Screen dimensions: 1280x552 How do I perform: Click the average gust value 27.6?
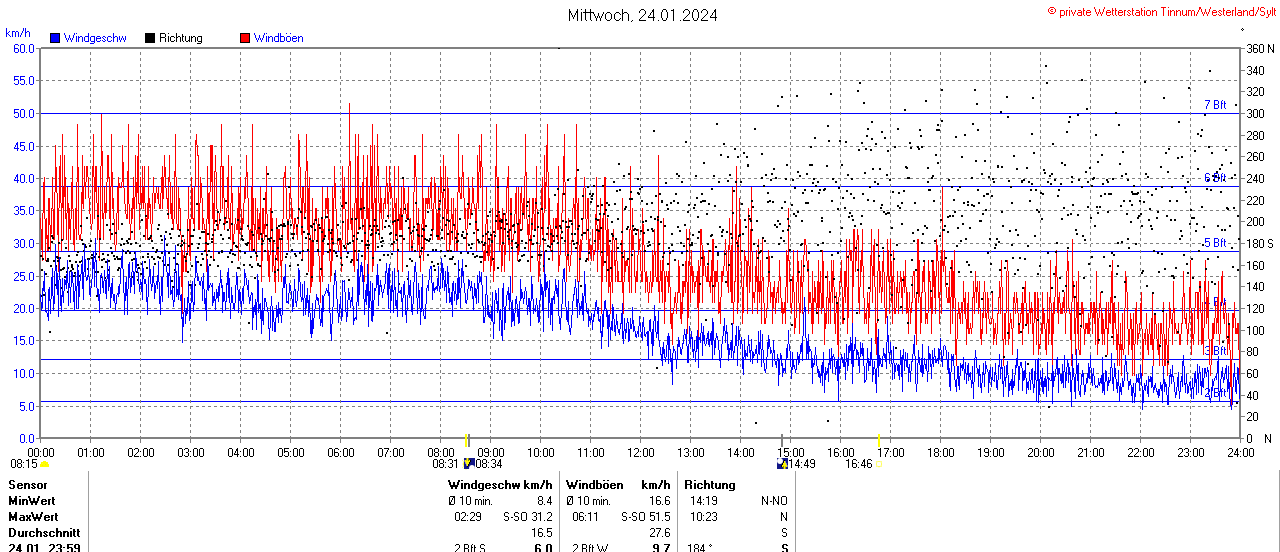(660, 533)
